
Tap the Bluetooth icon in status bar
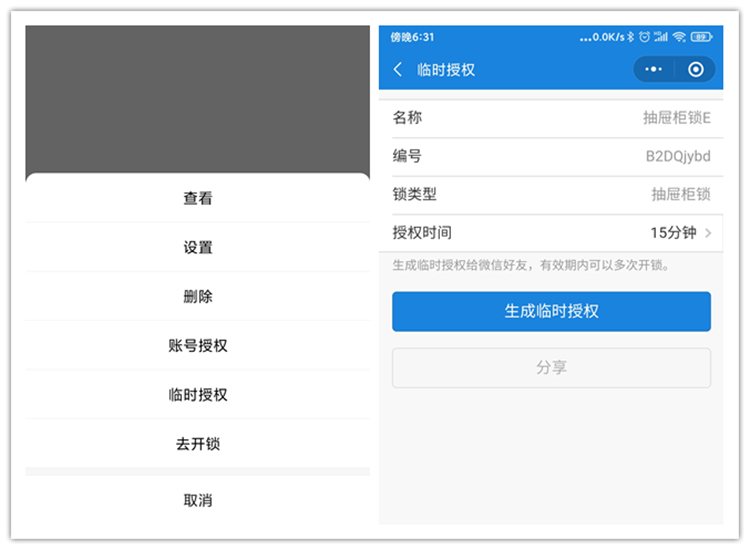[x=631, y=37]
